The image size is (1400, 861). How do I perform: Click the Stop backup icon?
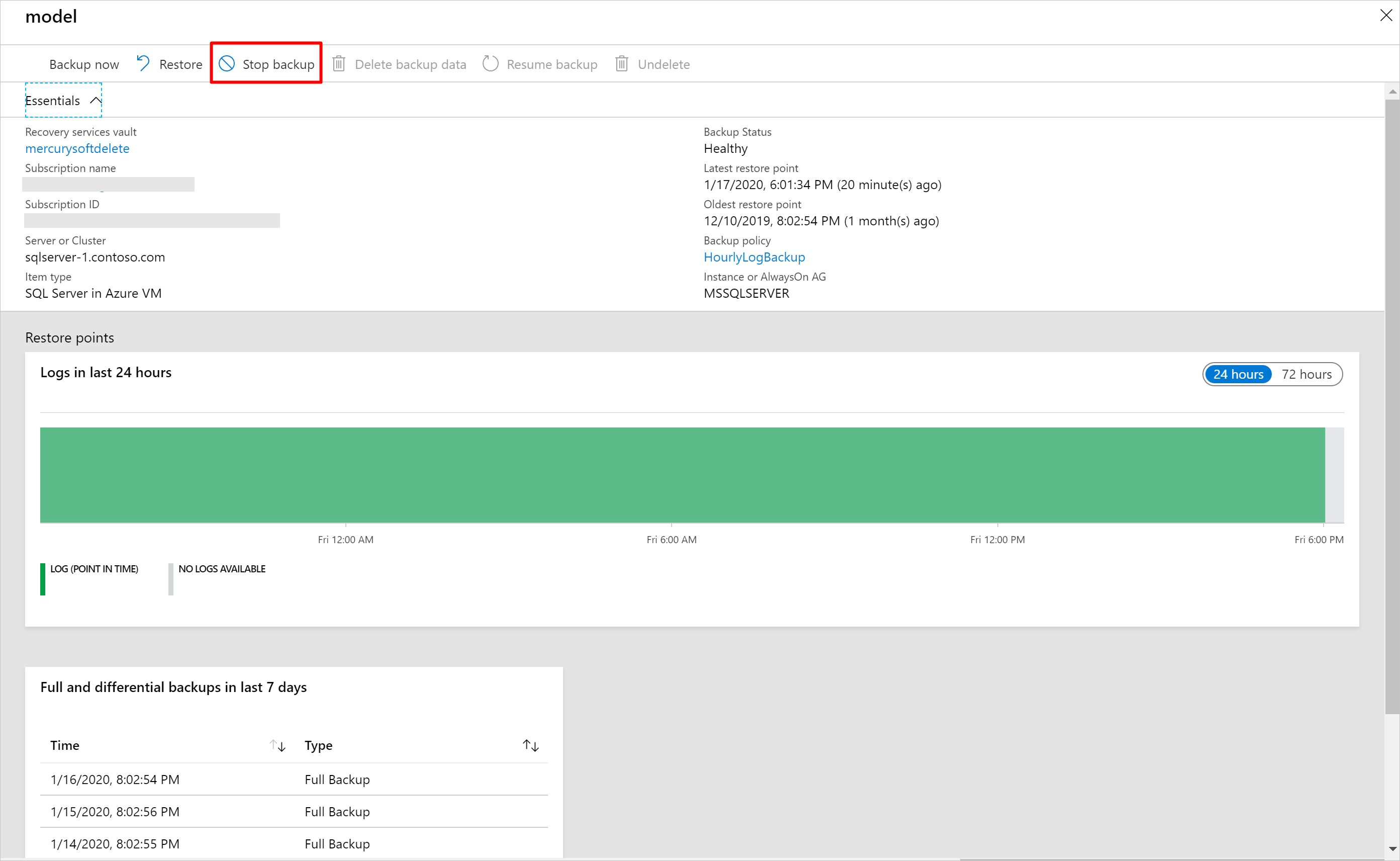(x=228, y=63)
